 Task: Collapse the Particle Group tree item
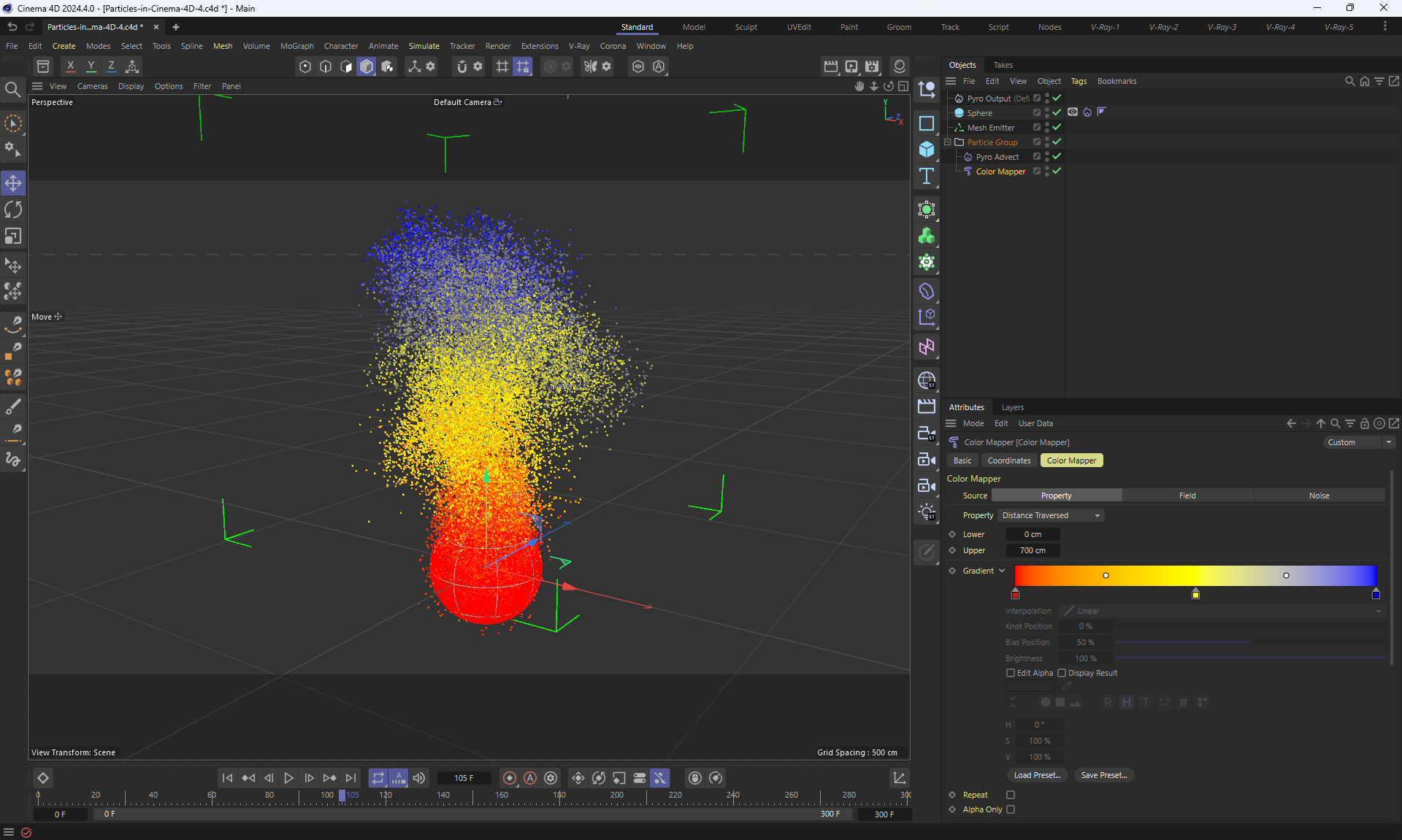pyautogui.click(x=948, y=142)
